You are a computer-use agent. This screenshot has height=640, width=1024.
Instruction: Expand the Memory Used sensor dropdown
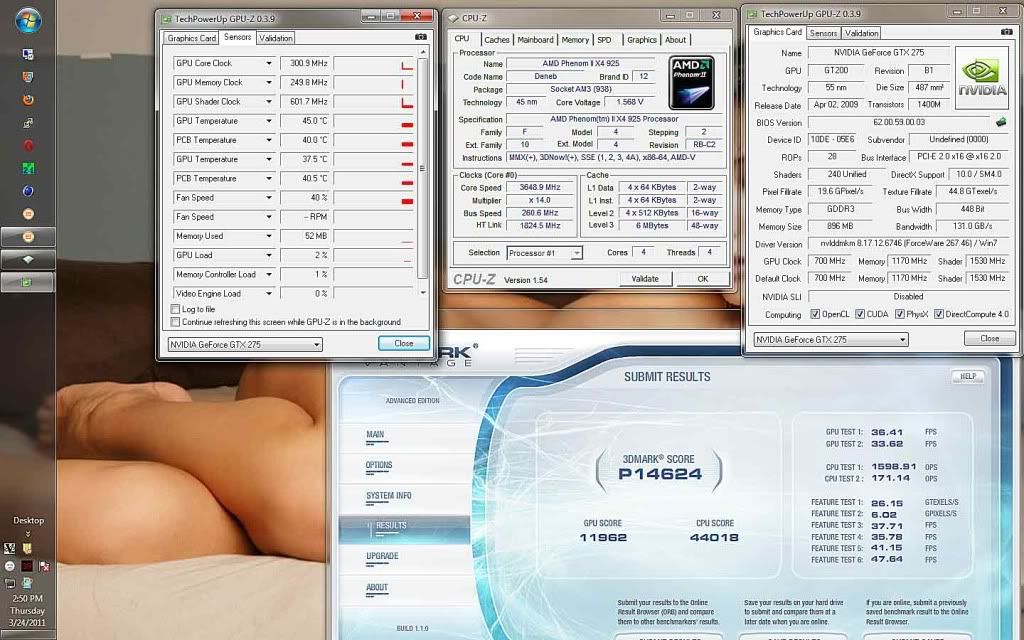(x=268, y=236)
